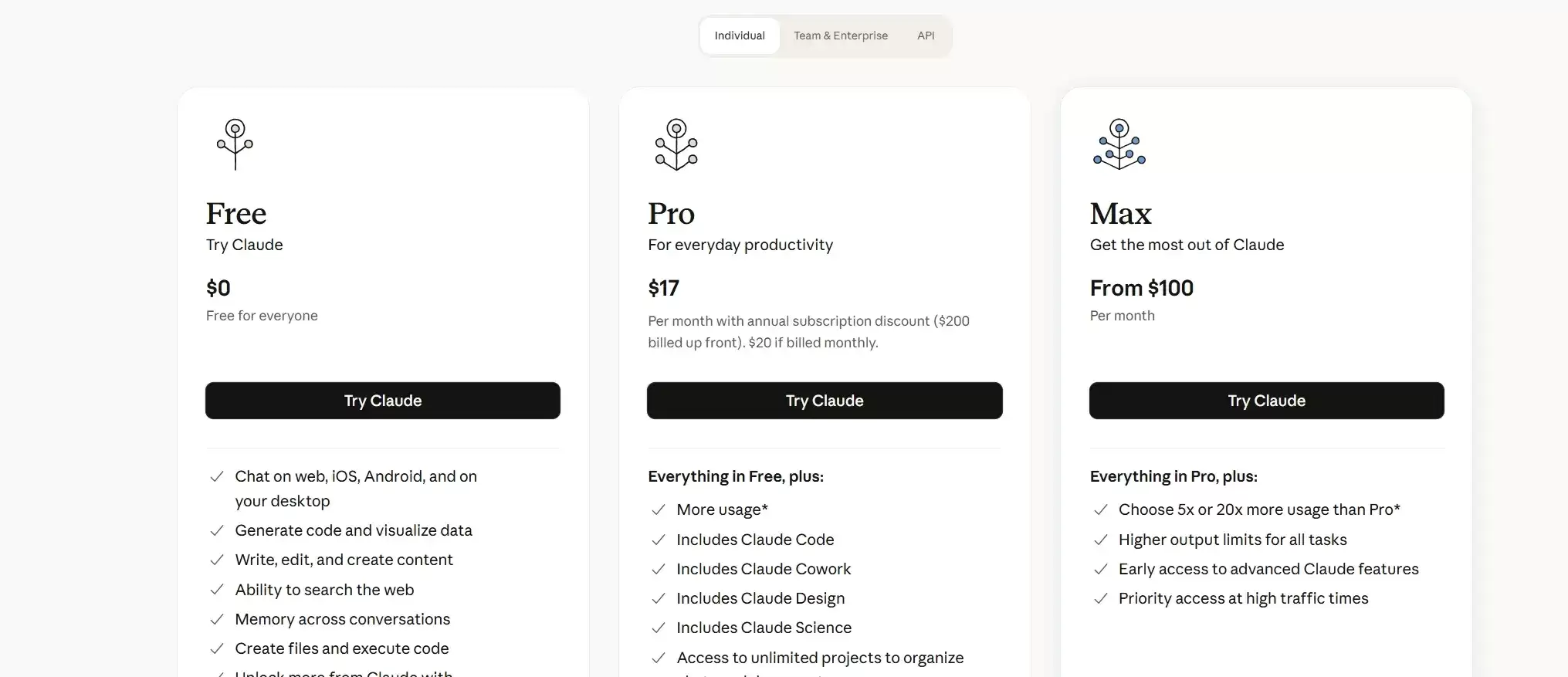Click the Max plan blue-dotted icon
This screenshot has width=1568, height=677.
tap(1119, 144)
